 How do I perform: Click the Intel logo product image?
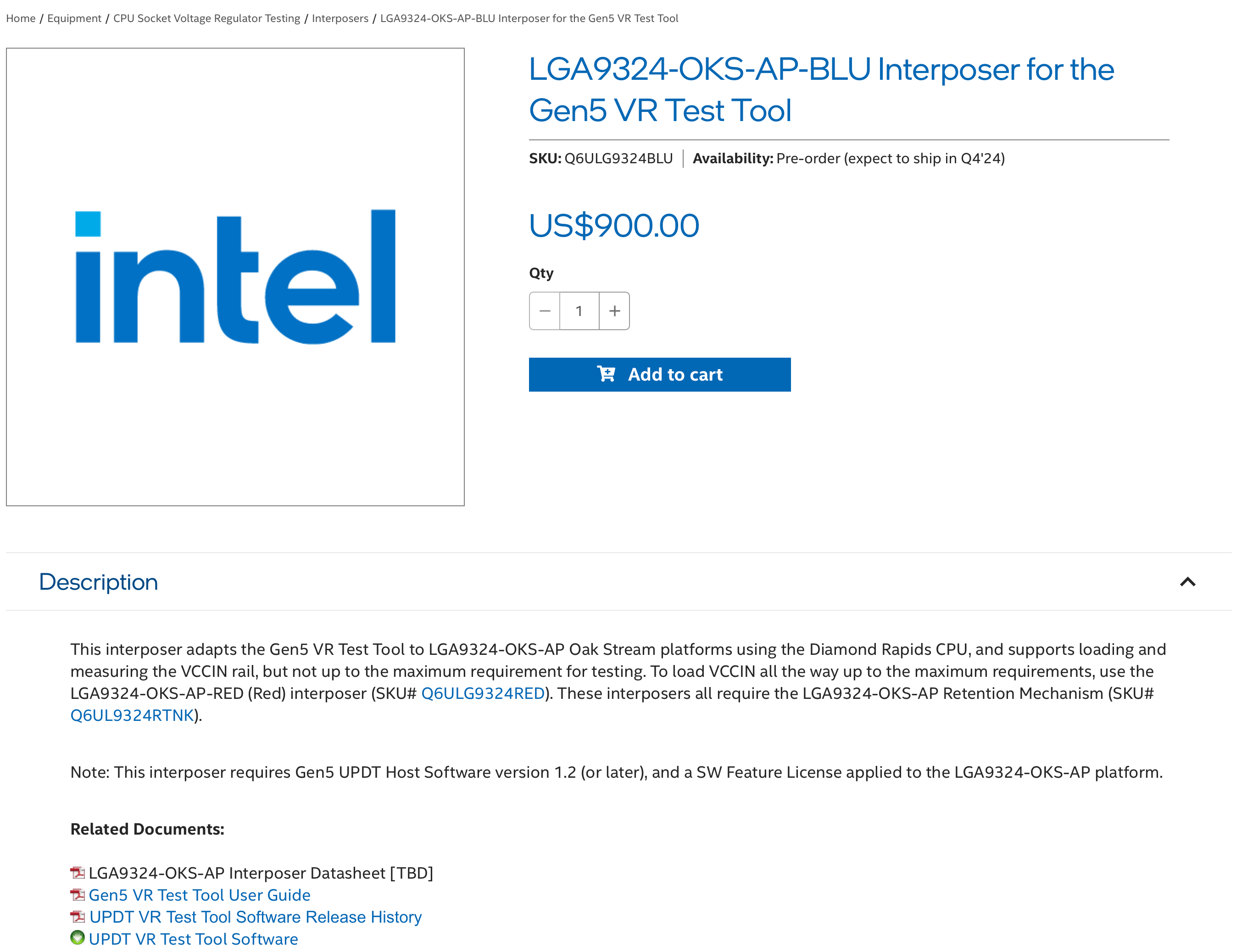pos(235,277)
